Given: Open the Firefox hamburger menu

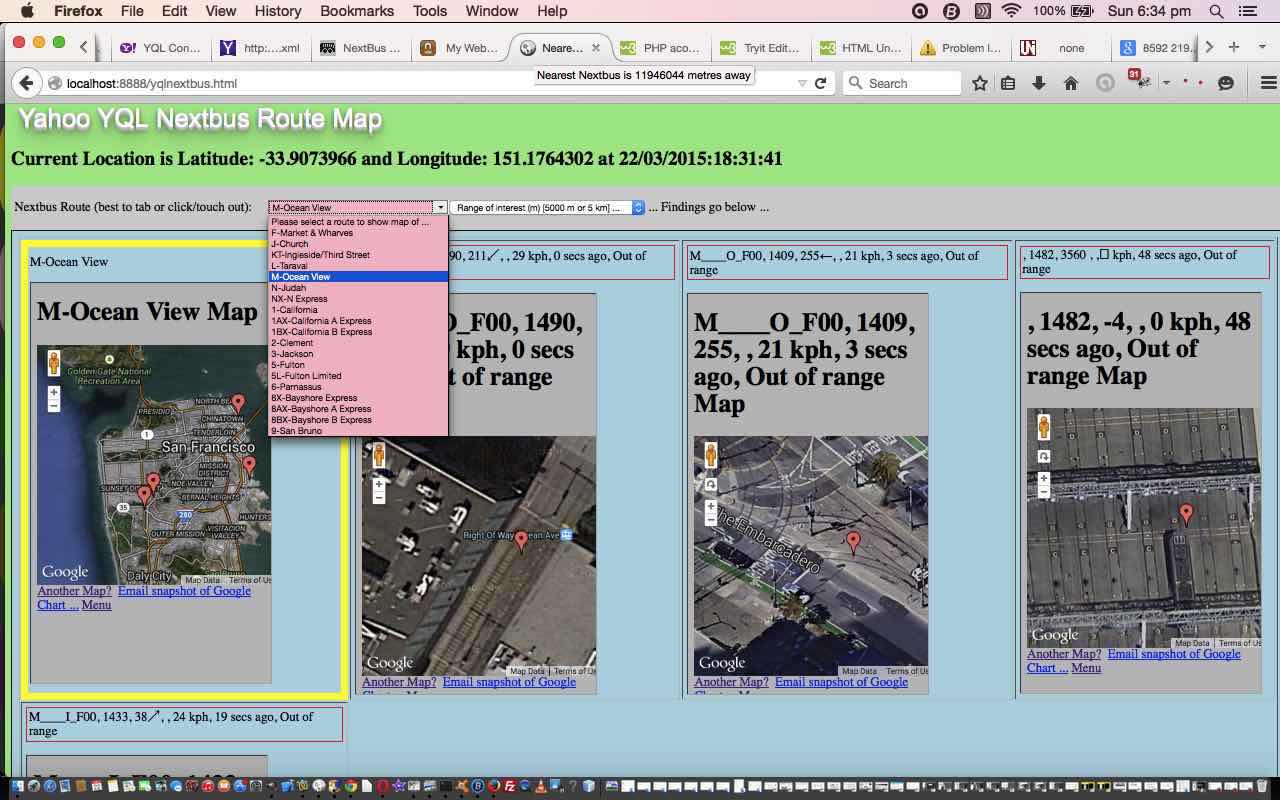Looking at the screenshot, I should pyautogui.click(x=1268, y=83).
